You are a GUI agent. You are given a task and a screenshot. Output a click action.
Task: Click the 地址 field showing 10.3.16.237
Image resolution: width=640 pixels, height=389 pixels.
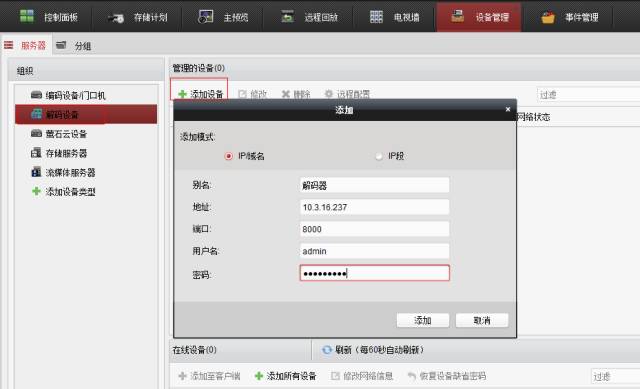(374, 207)
